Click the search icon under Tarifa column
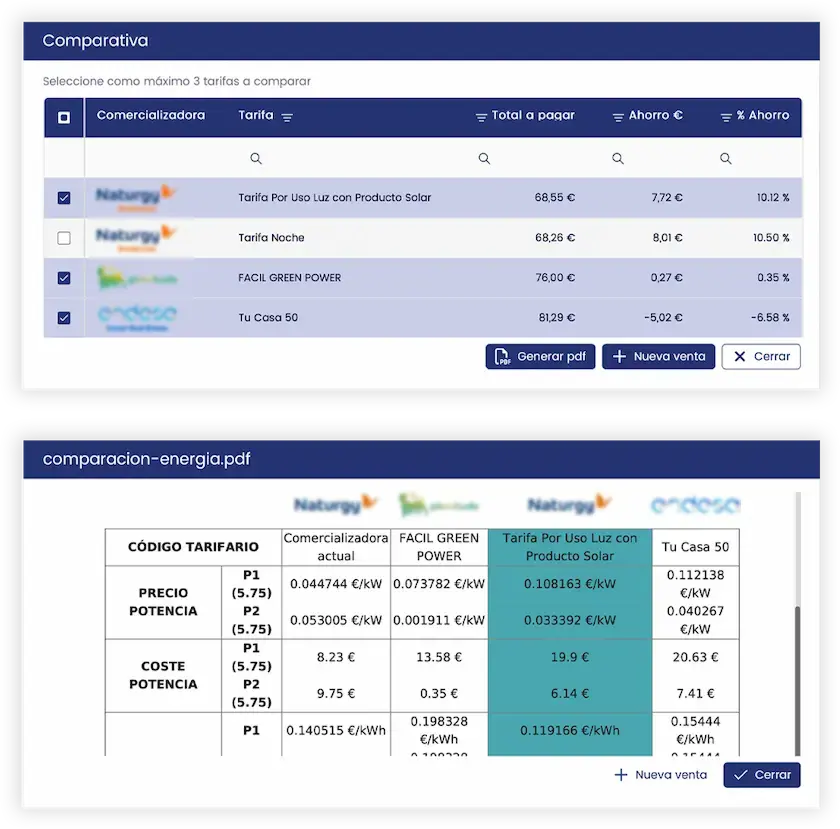 pos(256,158)
